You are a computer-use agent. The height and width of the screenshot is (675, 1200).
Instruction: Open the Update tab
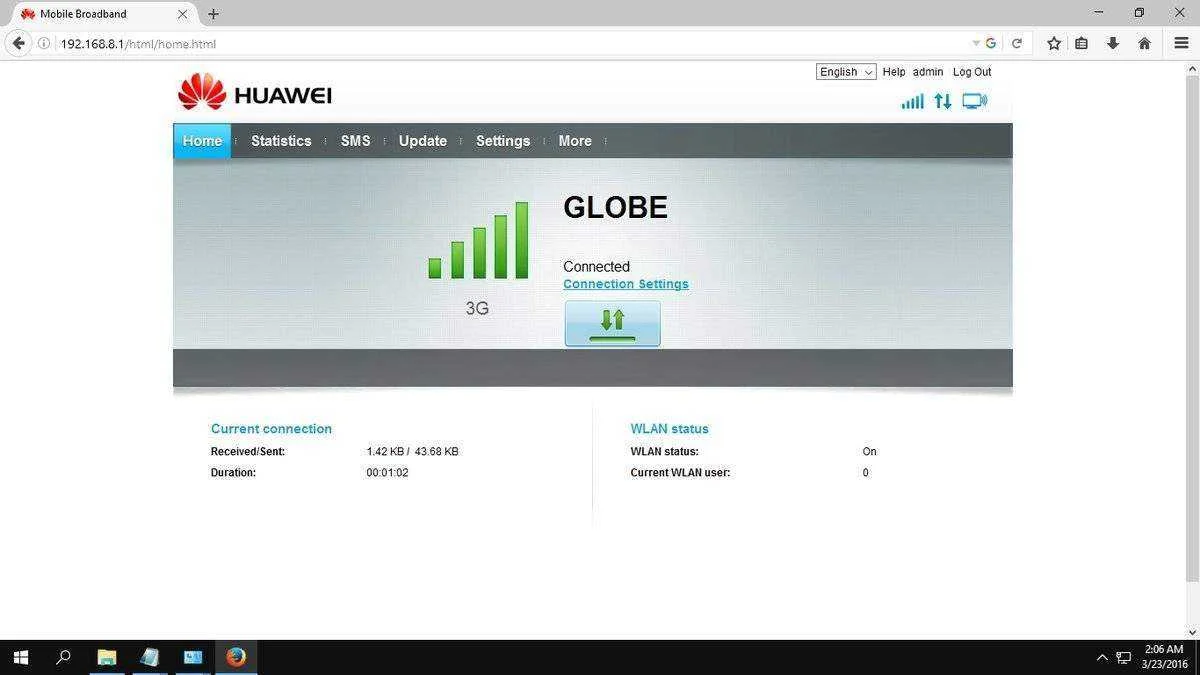(x=423, y=141)
